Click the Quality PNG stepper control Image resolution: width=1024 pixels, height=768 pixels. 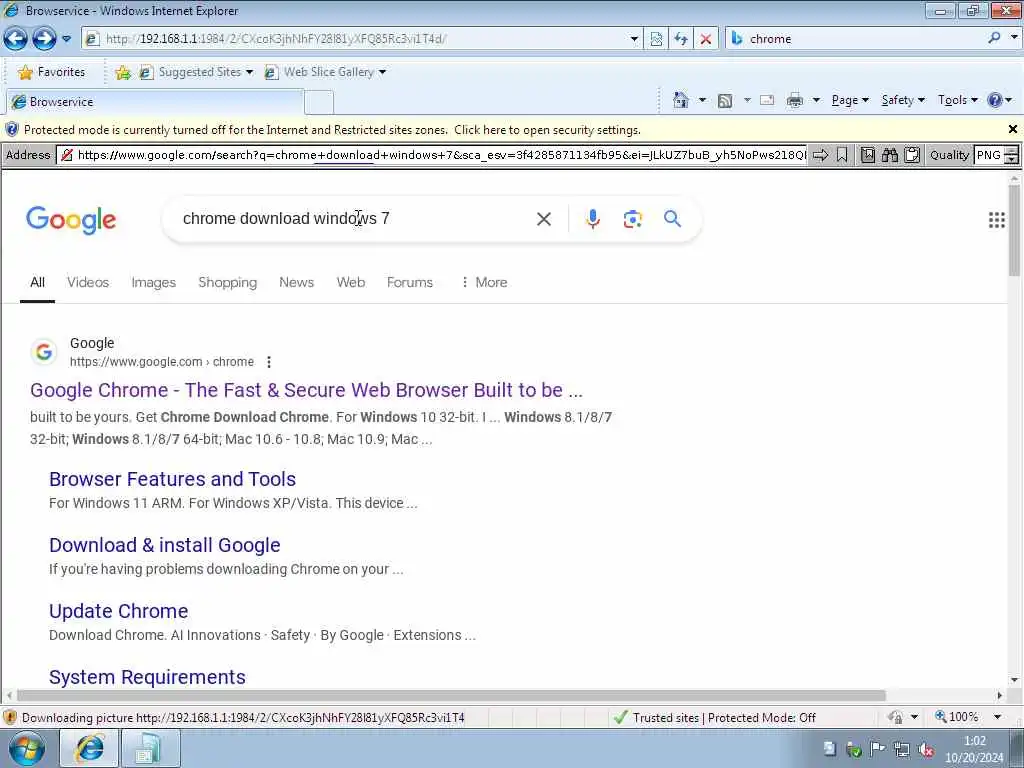(x=1012, y=155)
